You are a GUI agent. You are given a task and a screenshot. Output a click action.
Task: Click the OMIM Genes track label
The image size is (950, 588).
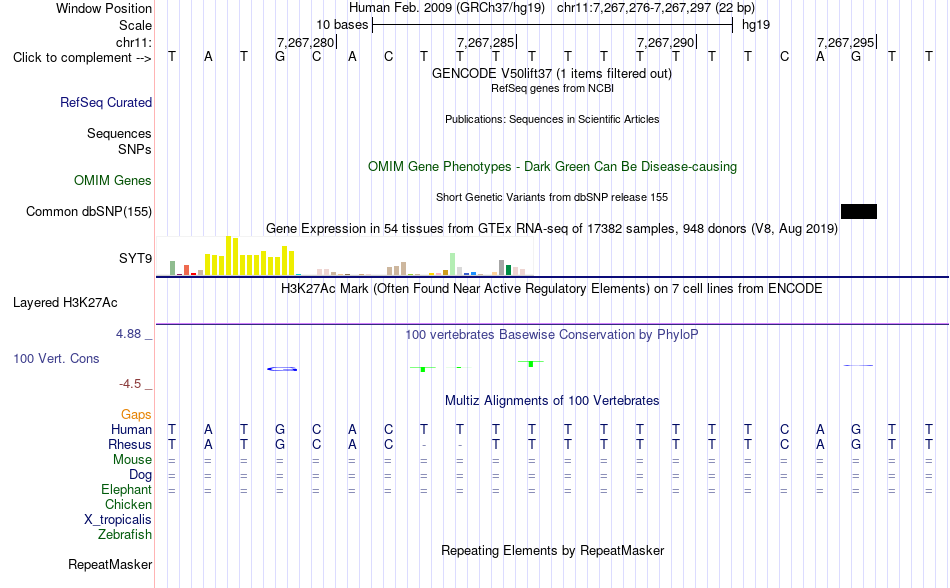[113, 180]
